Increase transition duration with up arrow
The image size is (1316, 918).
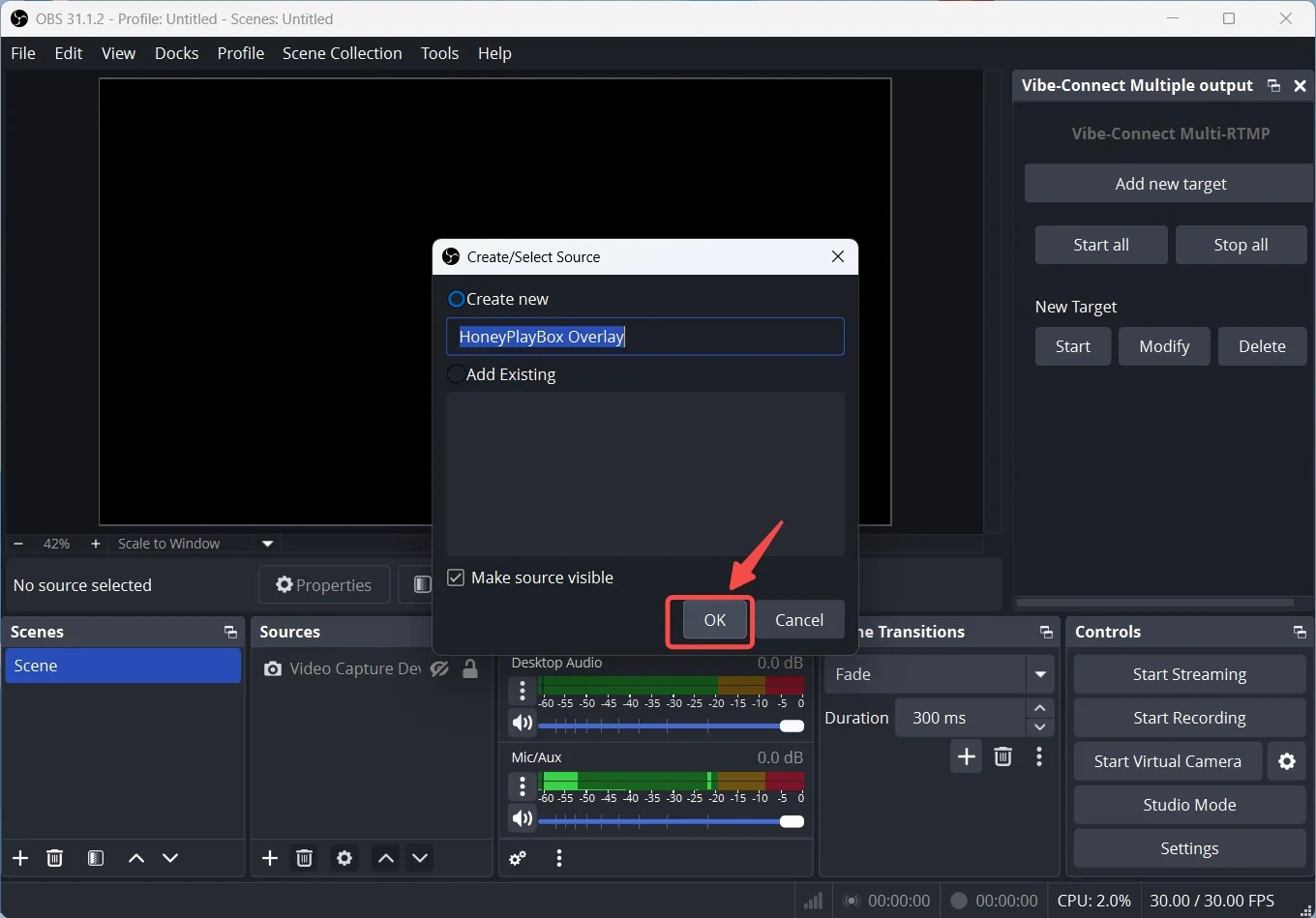(x=1039, y=708)
